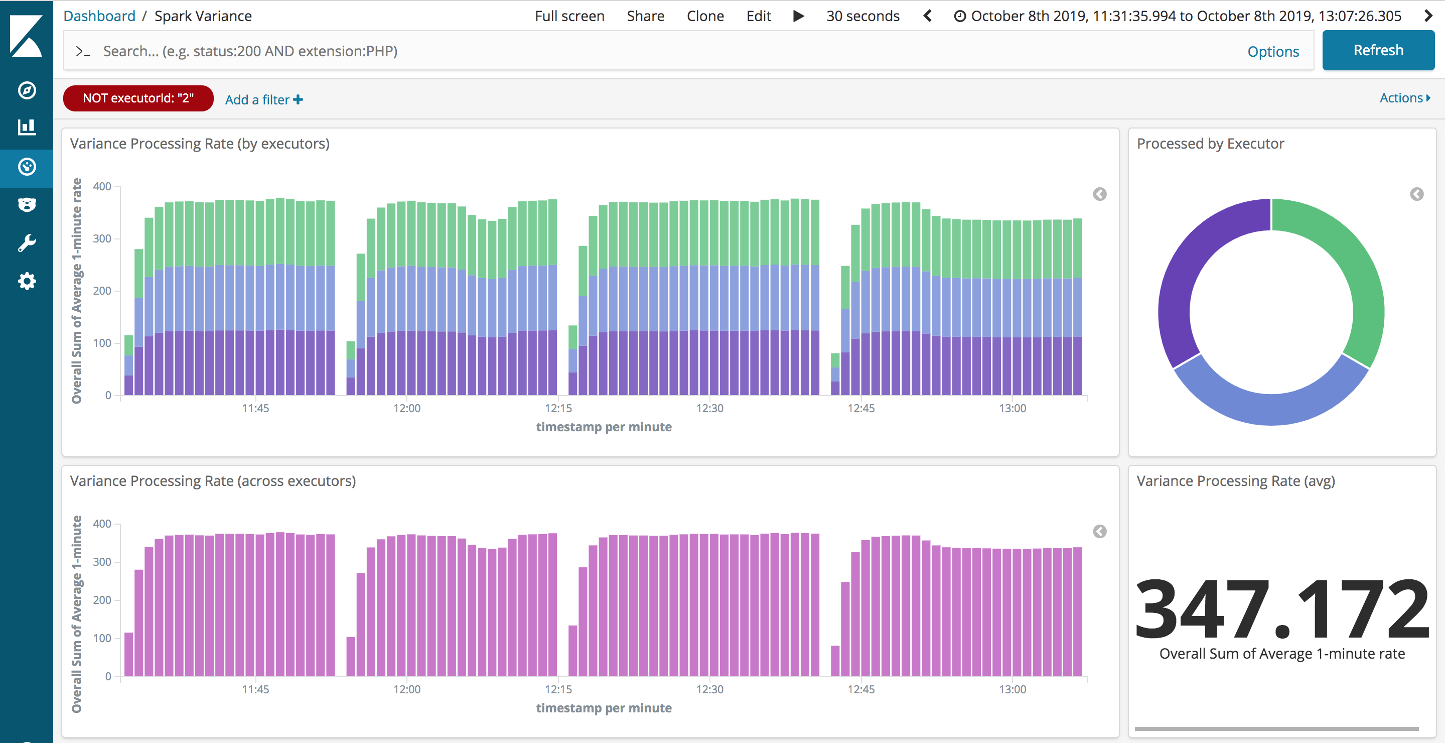
Task: Open Dev Tools wrench icon
Action: (27, 243)
